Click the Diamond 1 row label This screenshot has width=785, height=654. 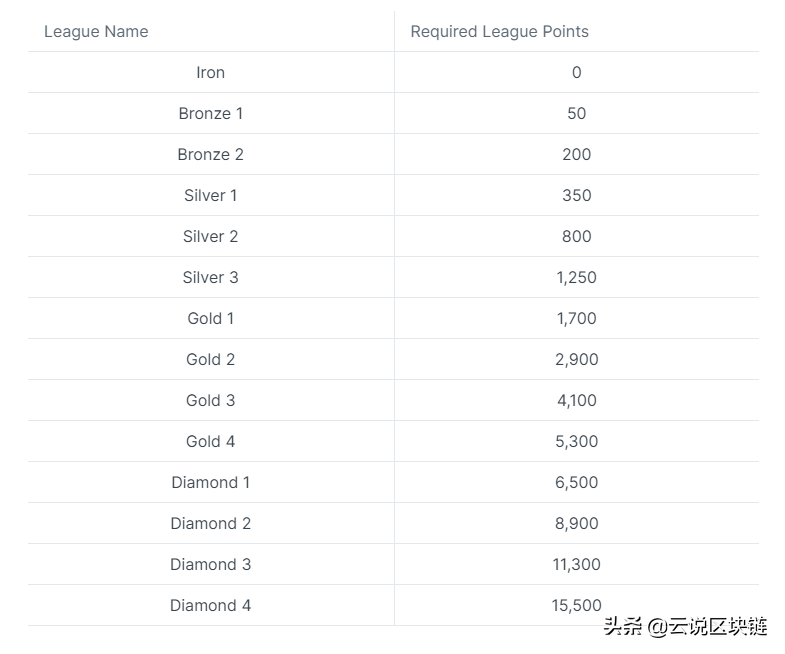click(x=210, y=483)
